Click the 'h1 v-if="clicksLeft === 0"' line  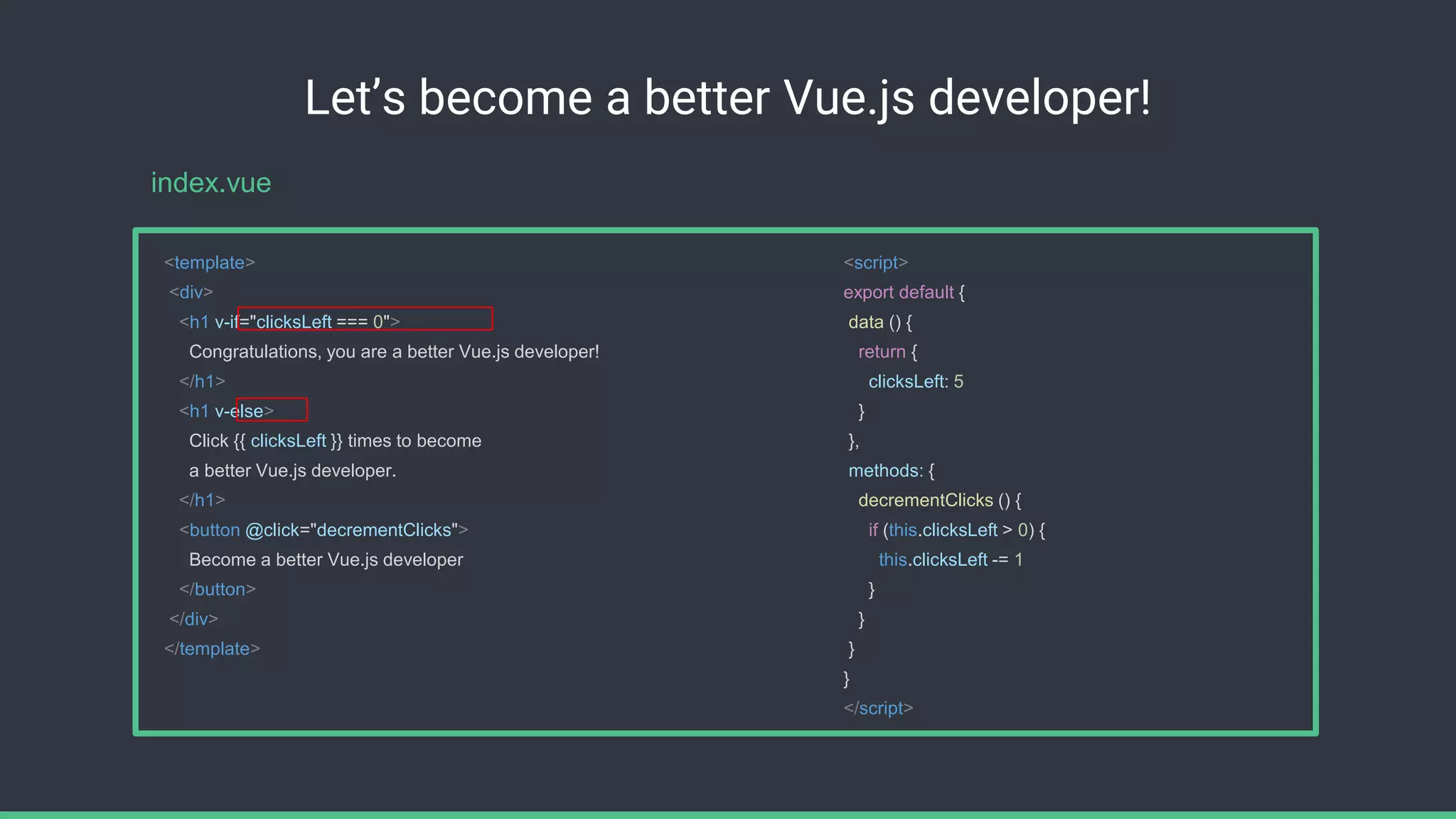[289, 321]
